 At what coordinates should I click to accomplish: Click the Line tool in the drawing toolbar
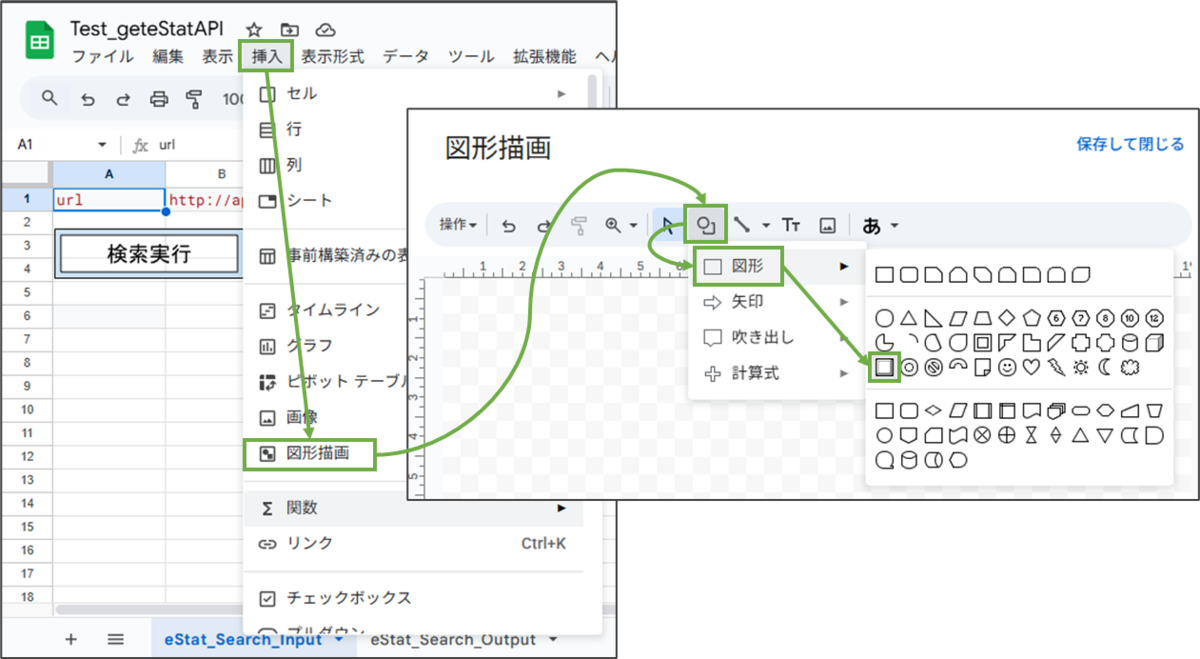coord(742,225)
